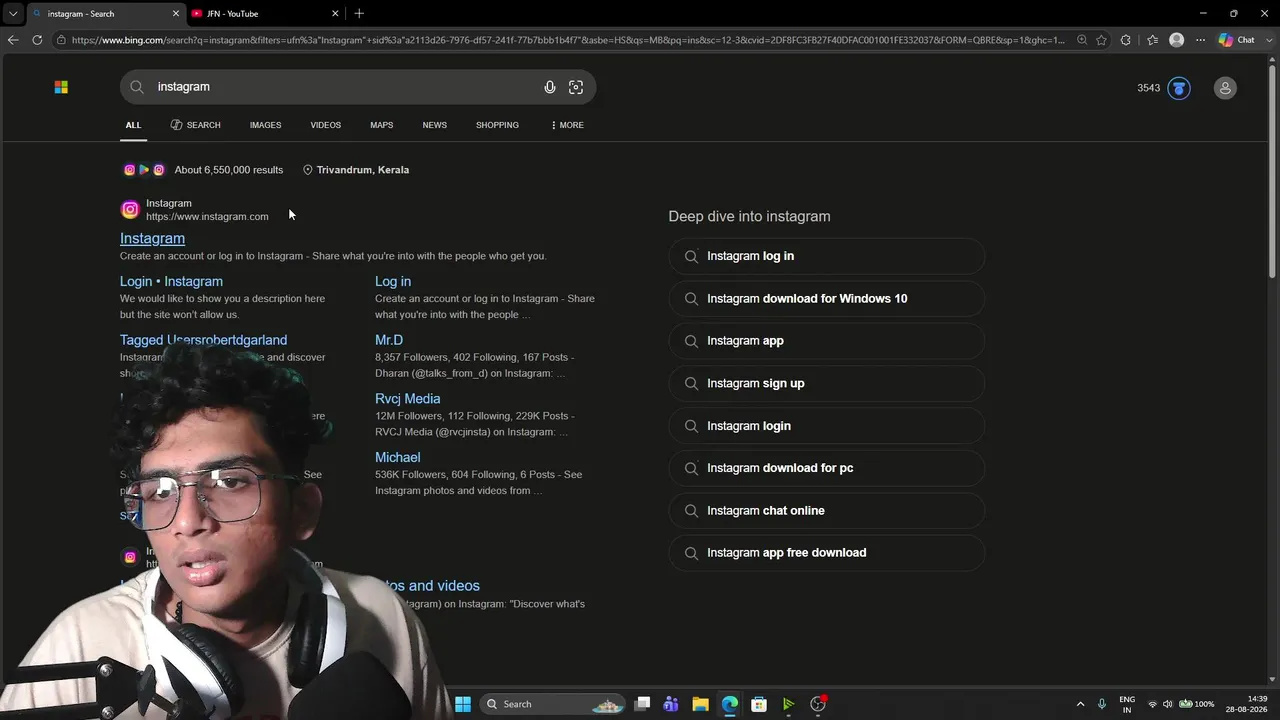Switch to the IMAGES tab
The width and height of the screenshot is (1280, 720).
point(265,125)
